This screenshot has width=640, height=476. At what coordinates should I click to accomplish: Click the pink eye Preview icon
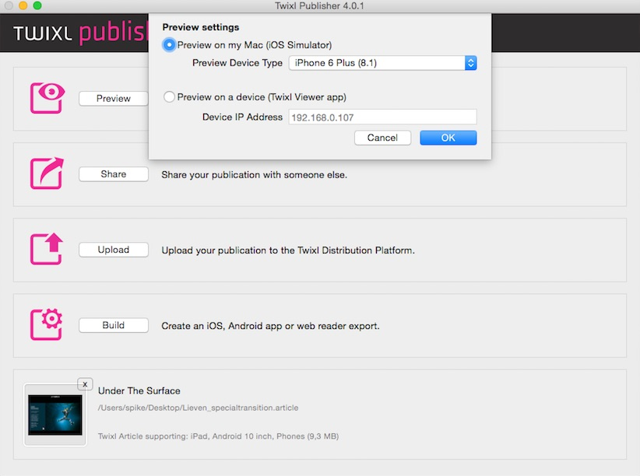click(x=47, y=98)
